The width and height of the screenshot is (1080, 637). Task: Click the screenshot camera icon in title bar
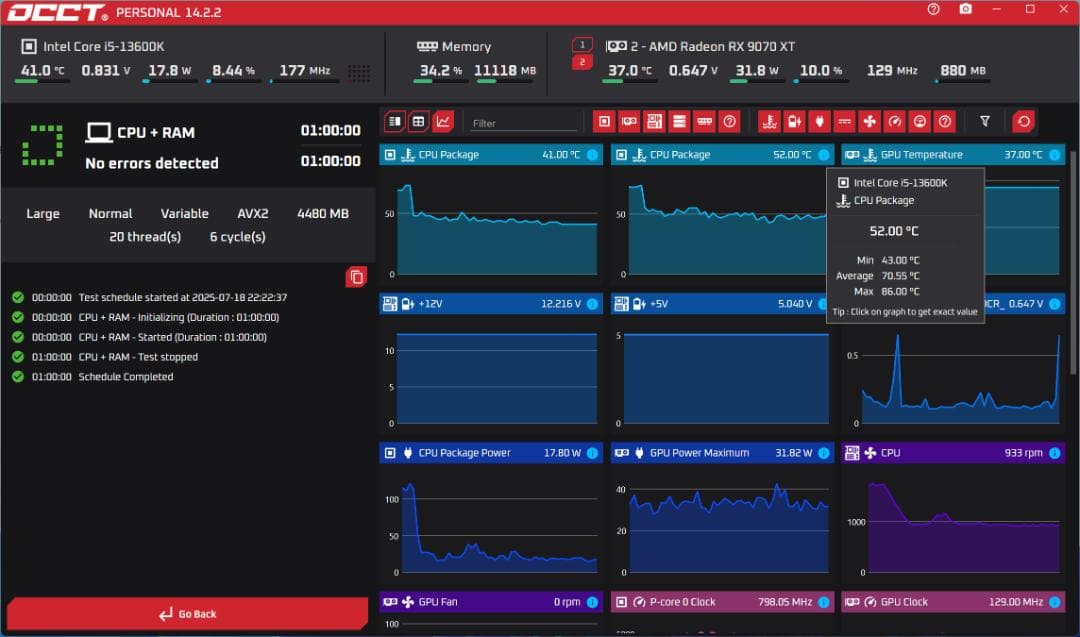pos(965,9)
